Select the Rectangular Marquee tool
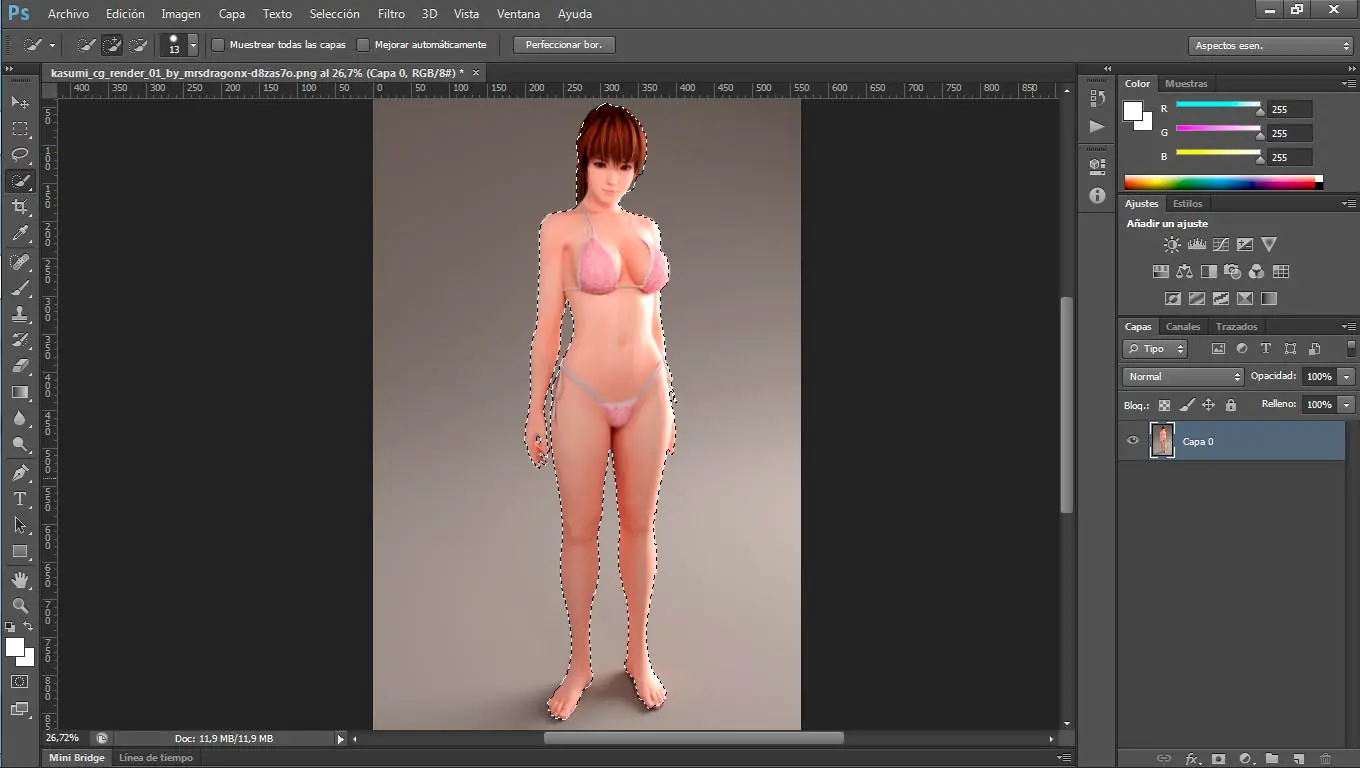Viewport: 1360px width, 768px height. click(x=20, y=129)
